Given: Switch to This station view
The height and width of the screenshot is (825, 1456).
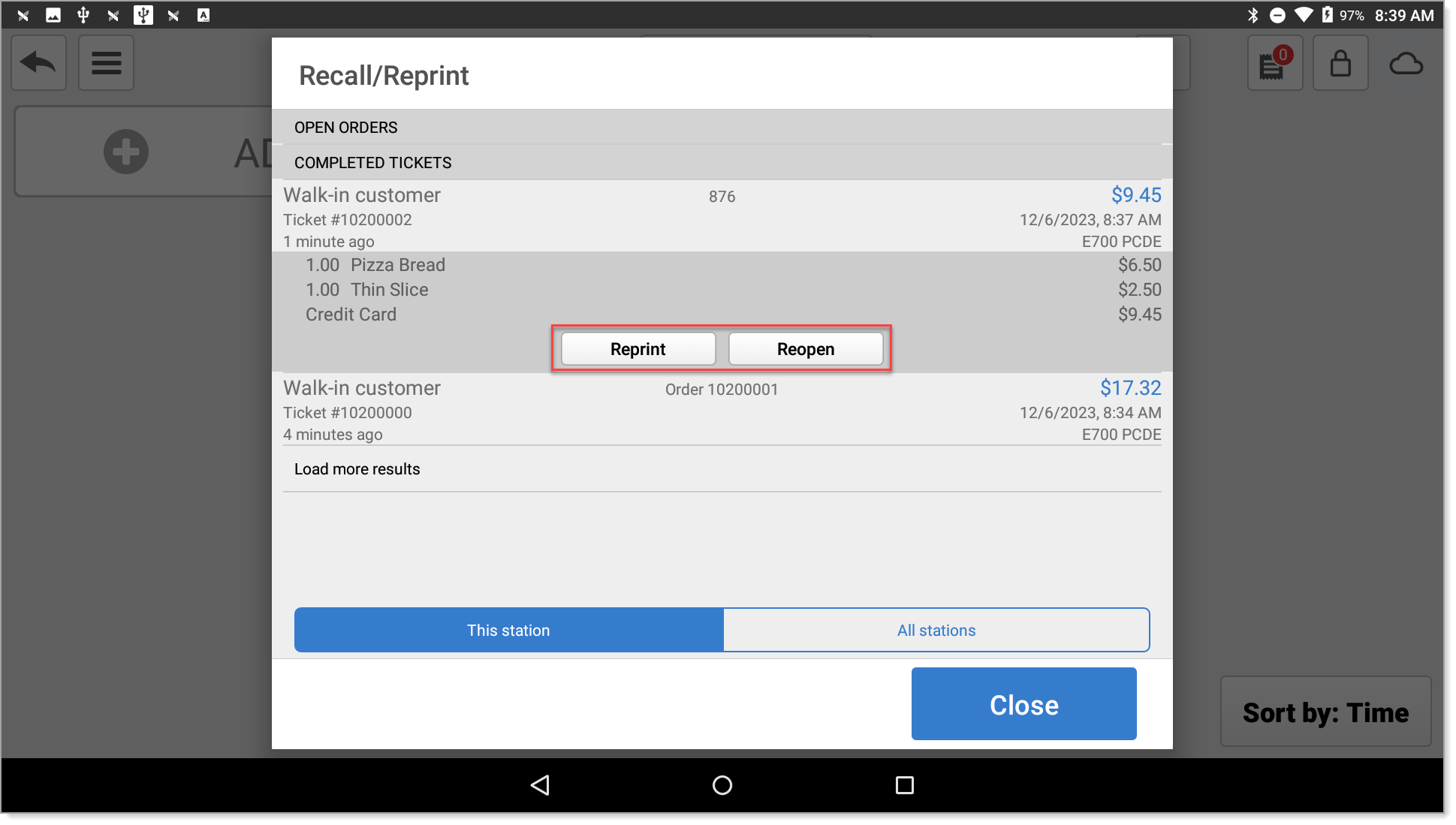Looking at the screenshot, I should [x=509, y=630].
